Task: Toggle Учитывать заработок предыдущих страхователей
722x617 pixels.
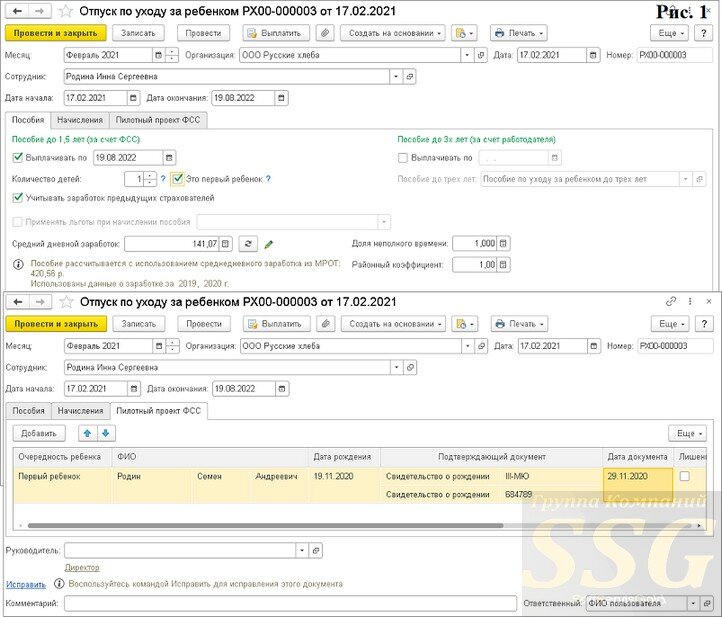Action: coord(17,198)
